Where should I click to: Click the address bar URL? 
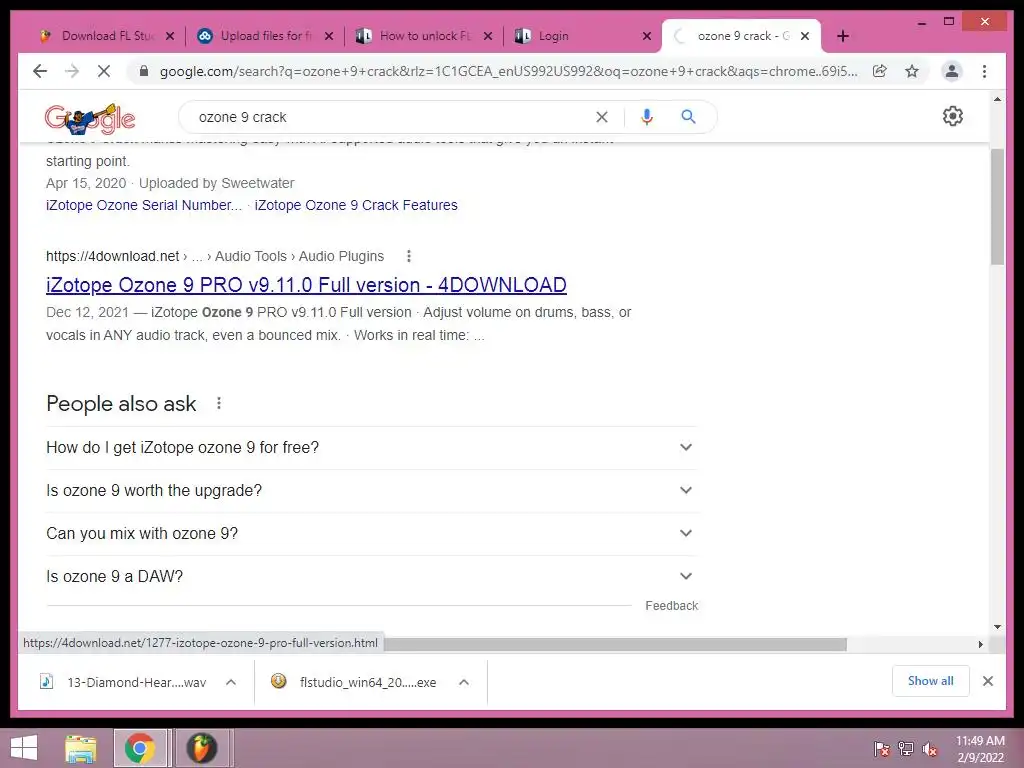[x=508, y=71]
